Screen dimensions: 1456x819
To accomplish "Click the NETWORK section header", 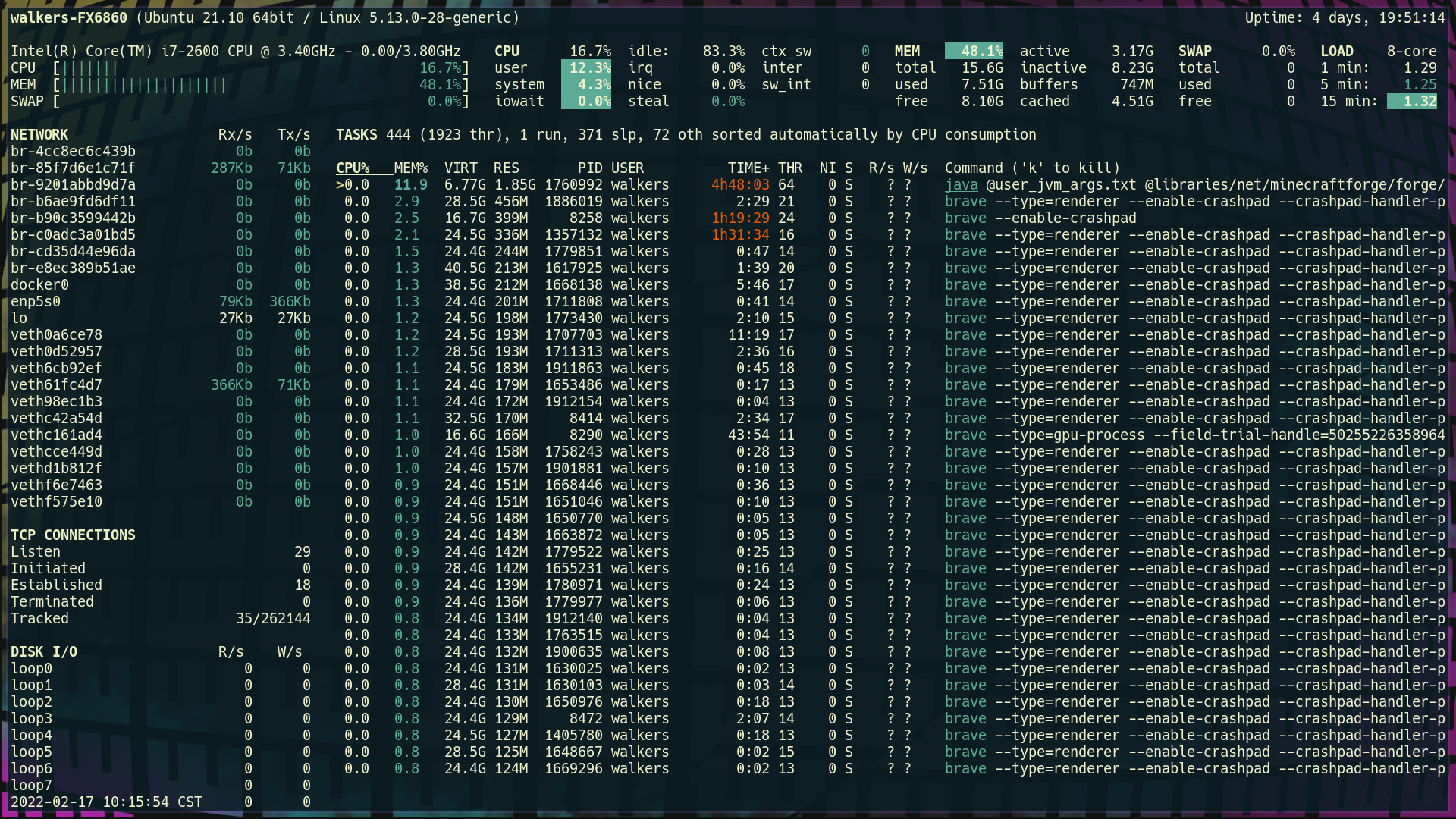I will (x=39, y=135).
